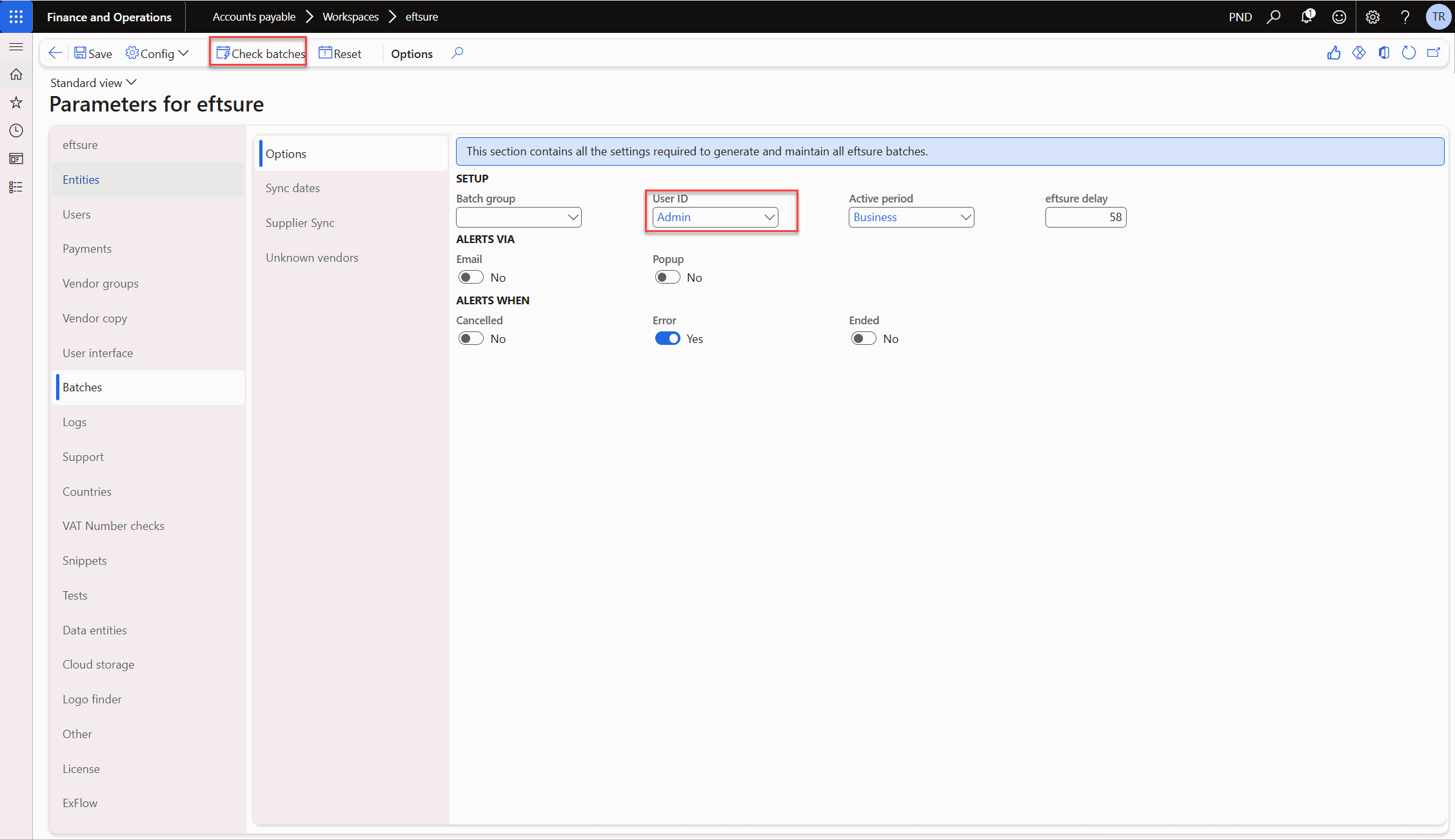
Task: Open Recent clock icon in left rail
Action: point(16,131)
